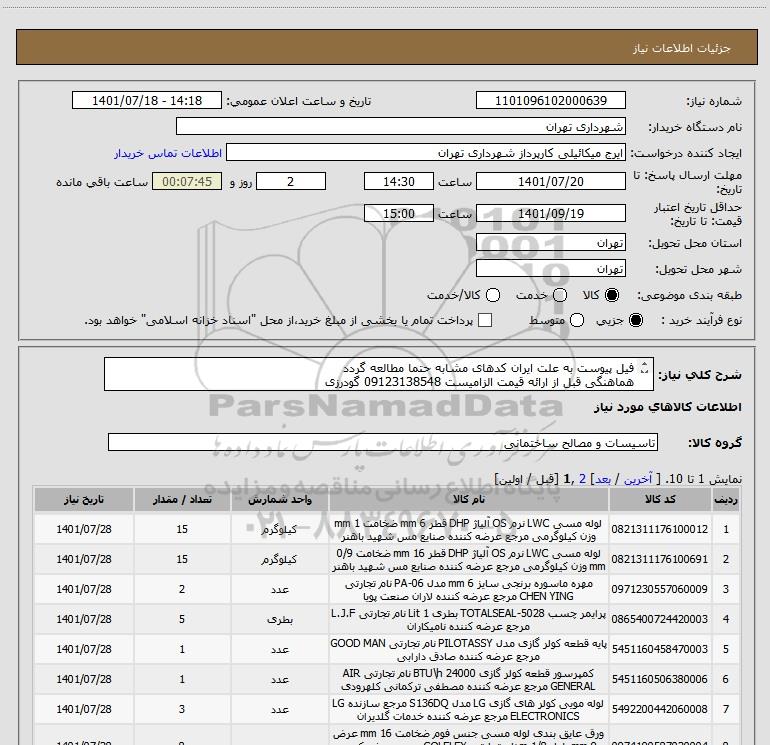Click price validity time 15:00
The height and width of the screenshot is (745, 770).
pyautogui.click(x=399, y=213)
